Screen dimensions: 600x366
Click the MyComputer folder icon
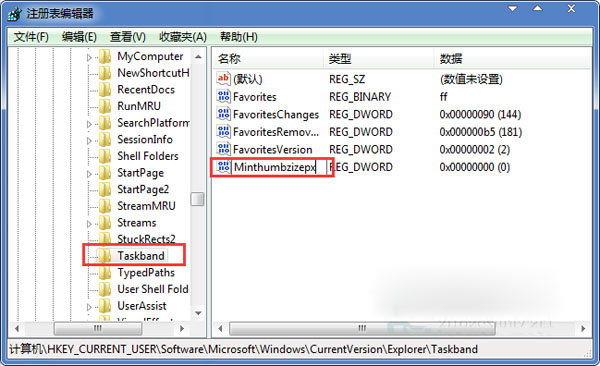coord(105,57)
